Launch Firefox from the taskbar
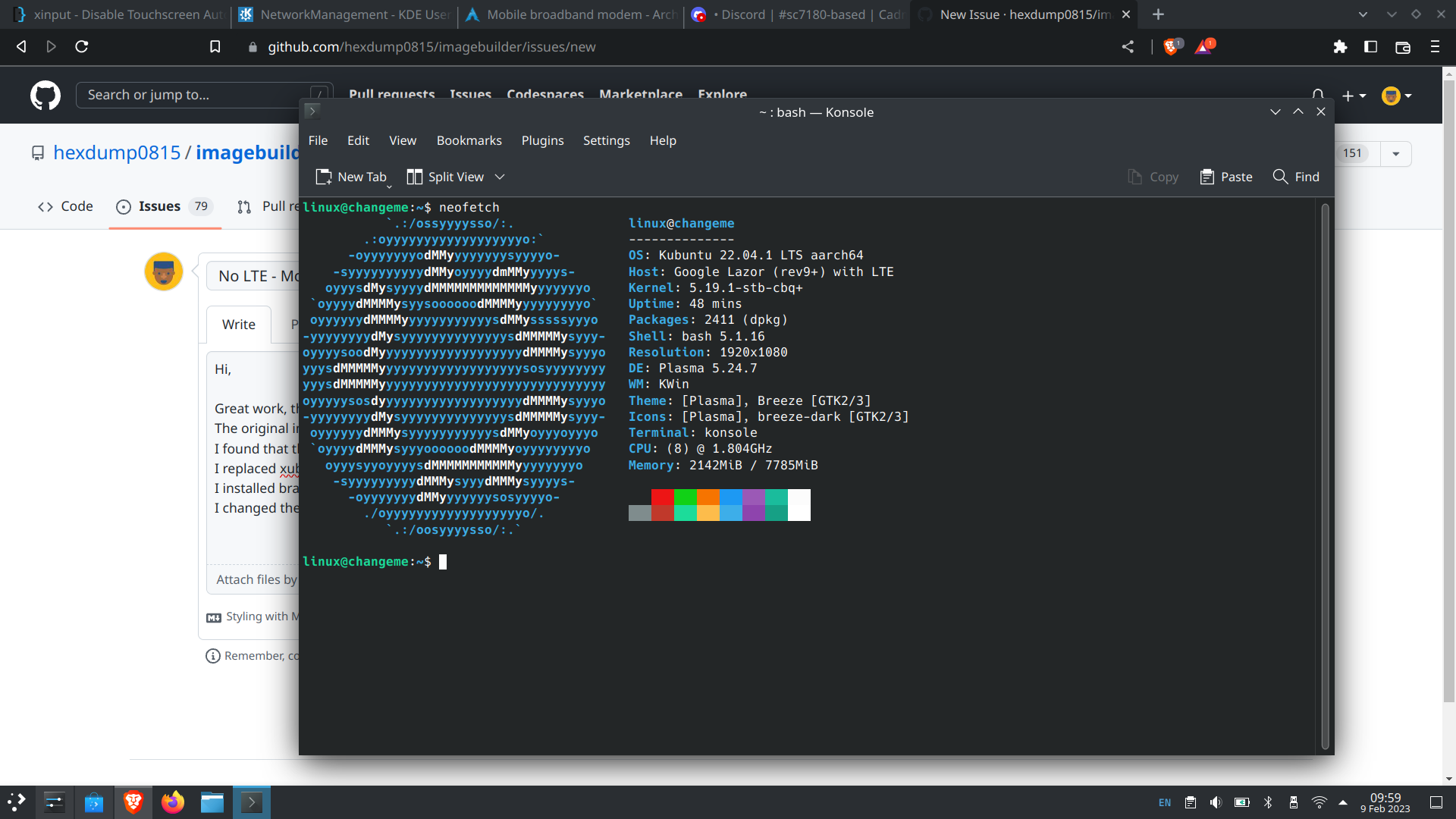Image resolution: width=1456 pixels, height=819 pixels. click(x=173, y=802)
